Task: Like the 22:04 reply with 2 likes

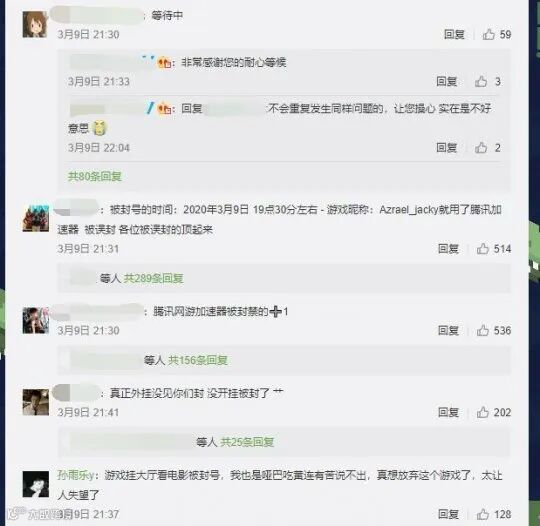Action: coord(481,147)
